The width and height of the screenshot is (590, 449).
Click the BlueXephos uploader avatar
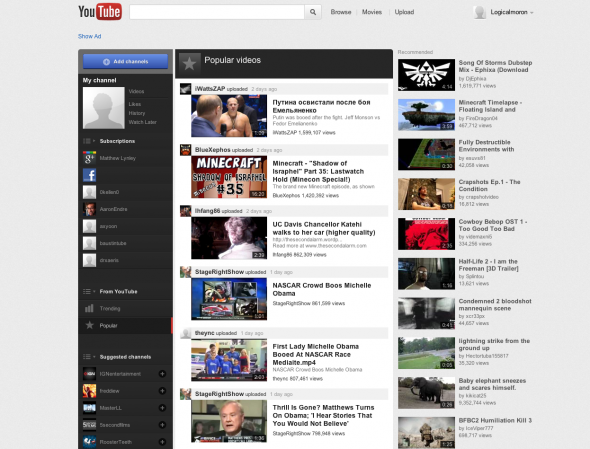click(x=186, y=150)
